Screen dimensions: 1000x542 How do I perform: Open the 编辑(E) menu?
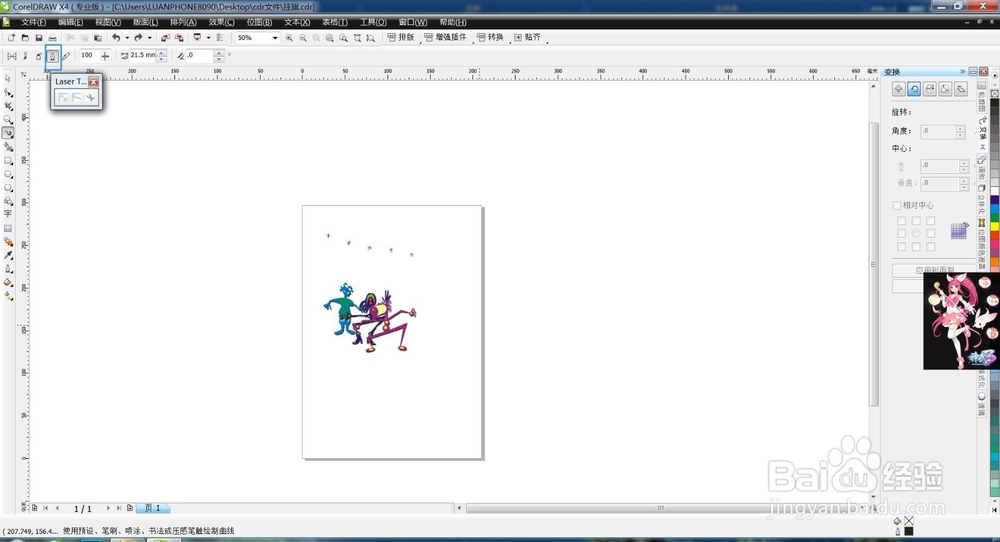point(70,22)
